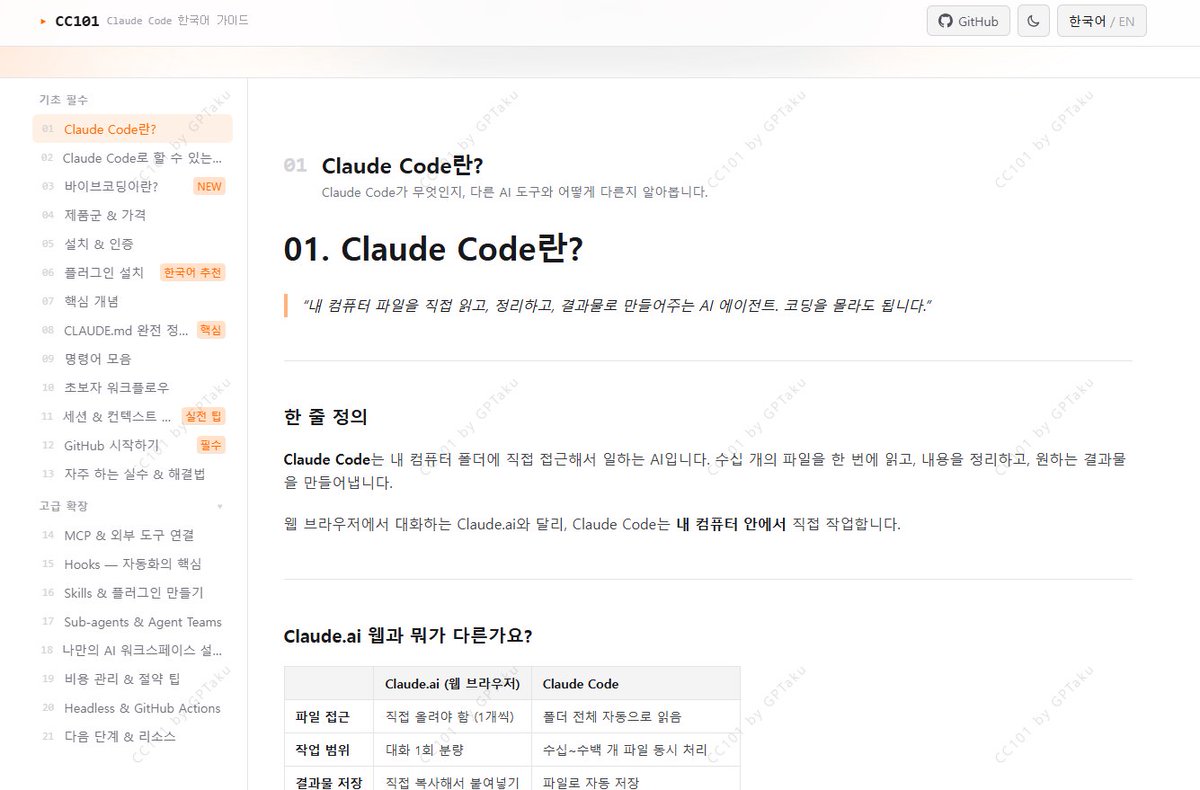Click heading '01. Claude Code란?'

coord(433,249)
